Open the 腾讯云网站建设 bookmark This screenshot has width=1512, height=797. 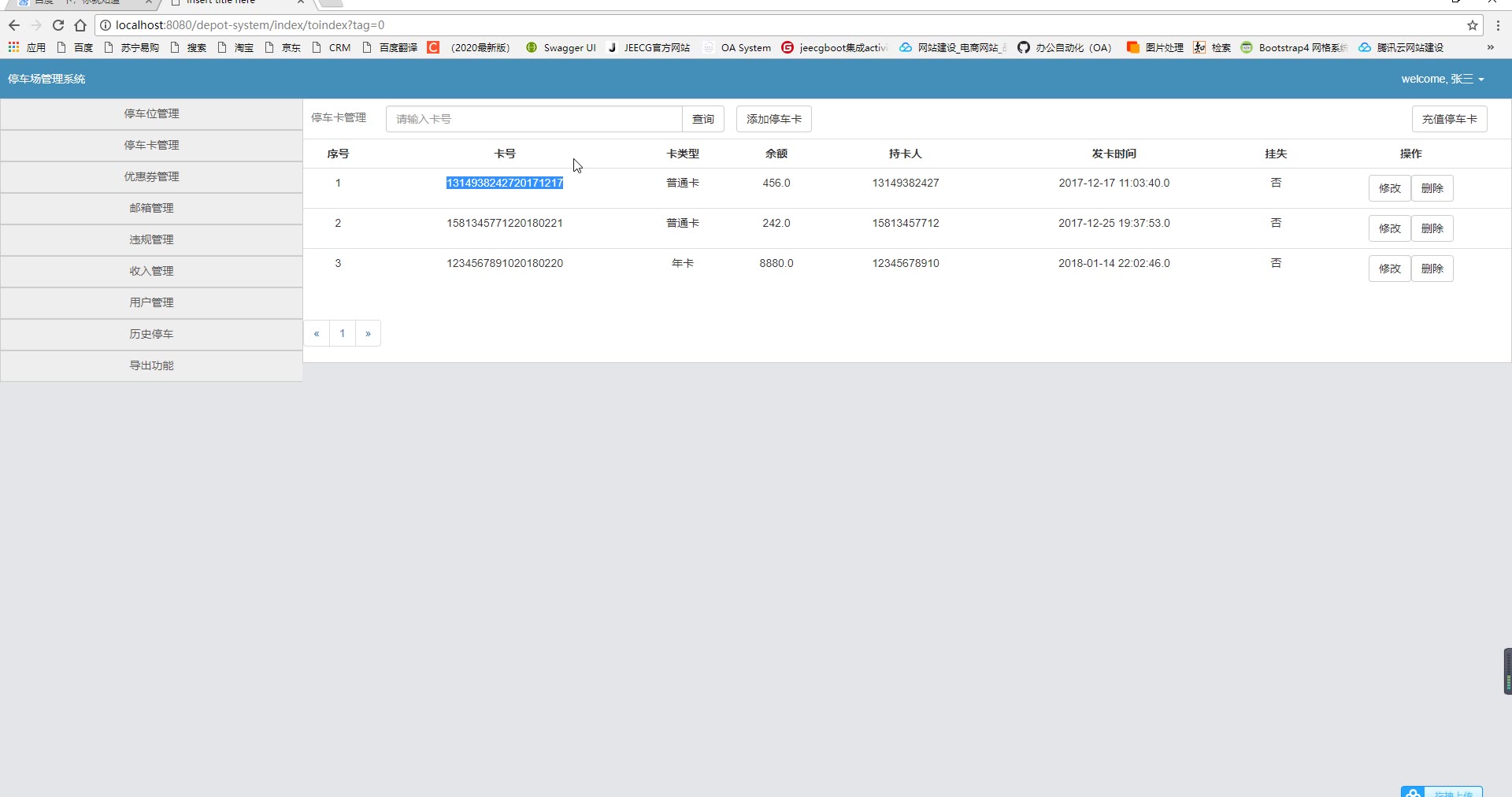(x=1402, y=47)
